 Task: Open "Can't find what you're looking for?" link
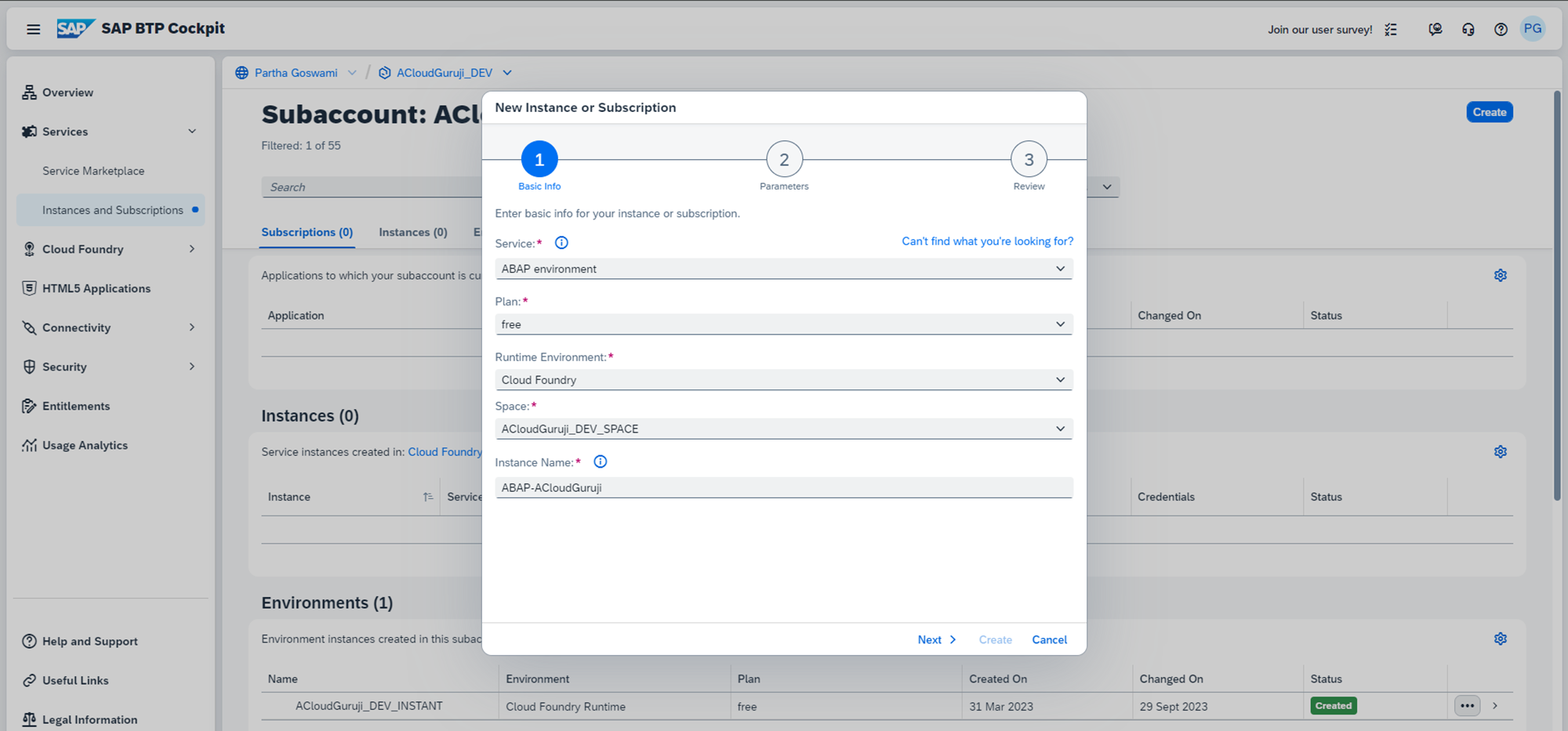point(987,241)
